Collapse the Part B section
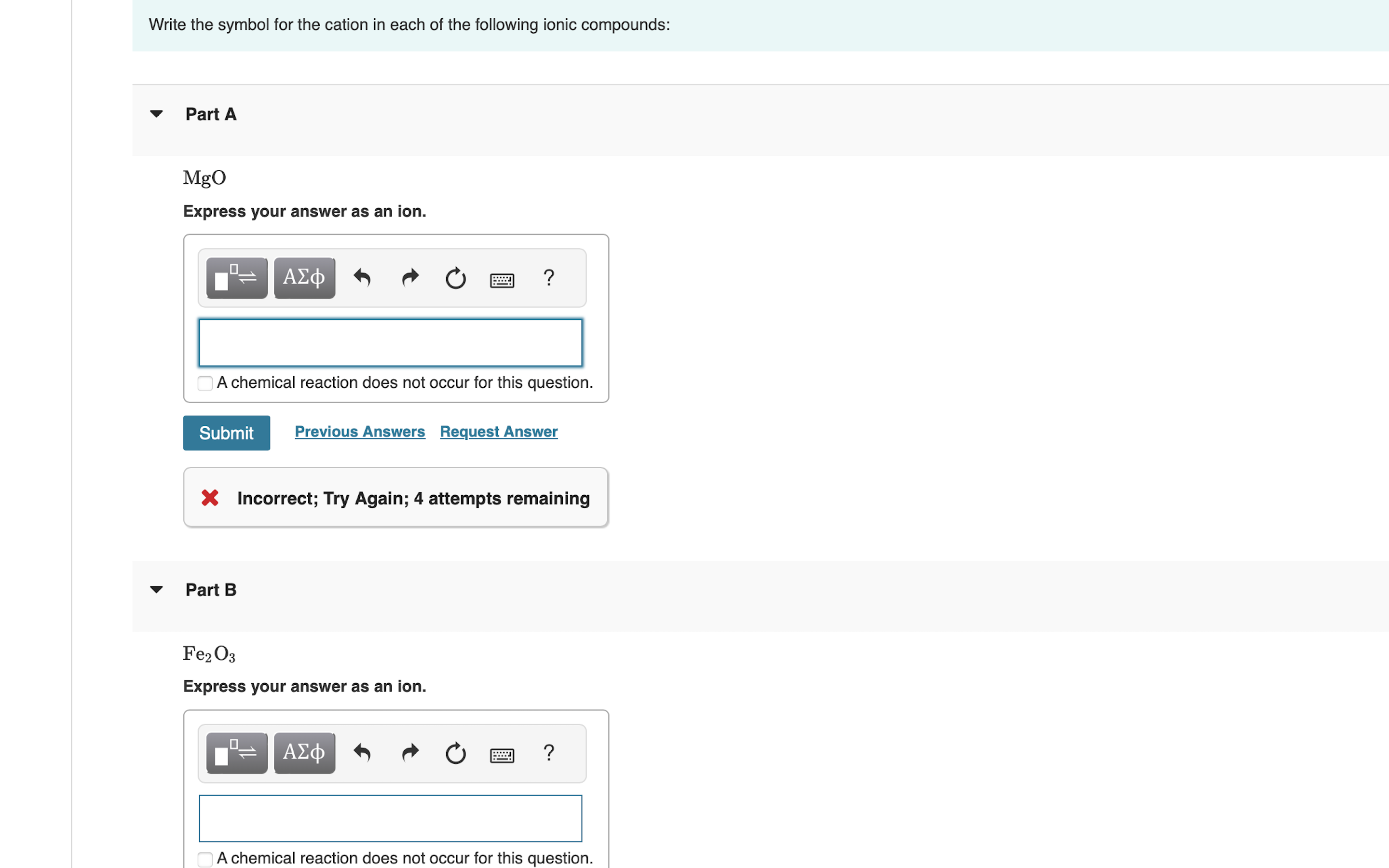Image resolution: width=1389 pixels, height=868 pixels. point(157,589)
